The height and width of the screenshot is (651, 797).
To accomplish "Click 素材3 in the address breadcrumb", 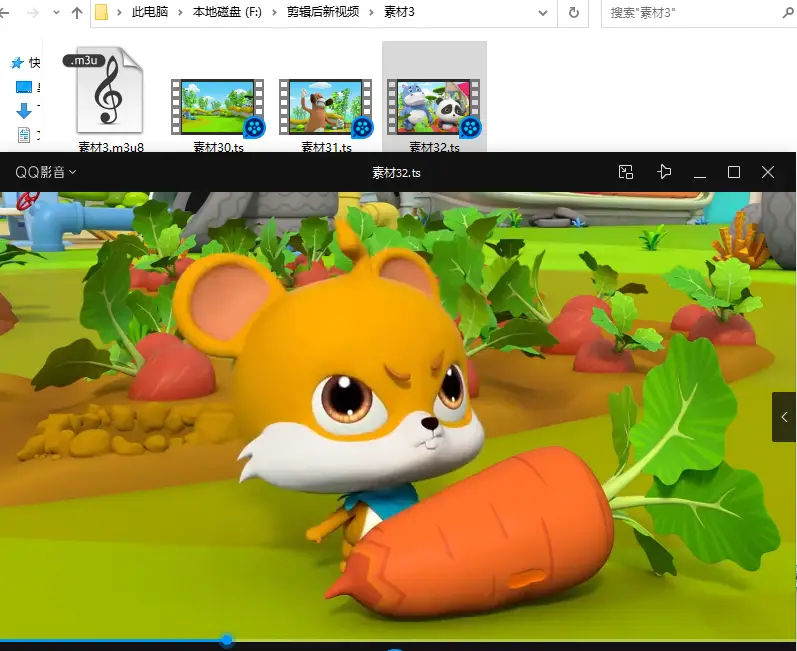I will (399, 12).
